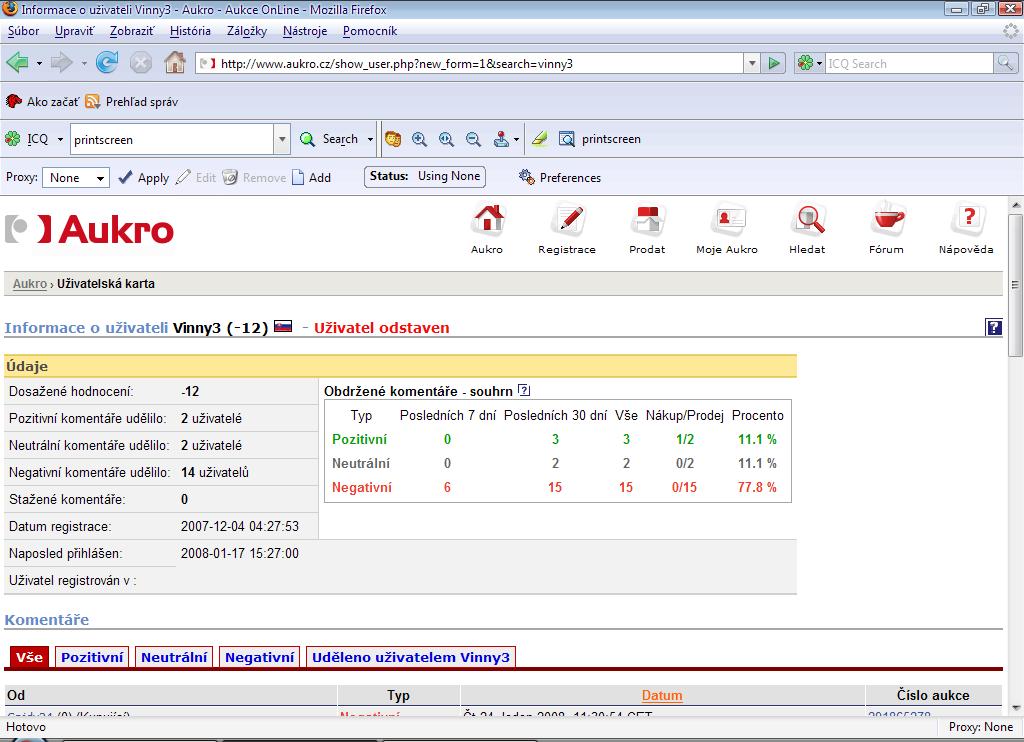Screen dimensions: 1024x742
Task: Open the Search options dropdown arrow
Action: click(370, 139)
